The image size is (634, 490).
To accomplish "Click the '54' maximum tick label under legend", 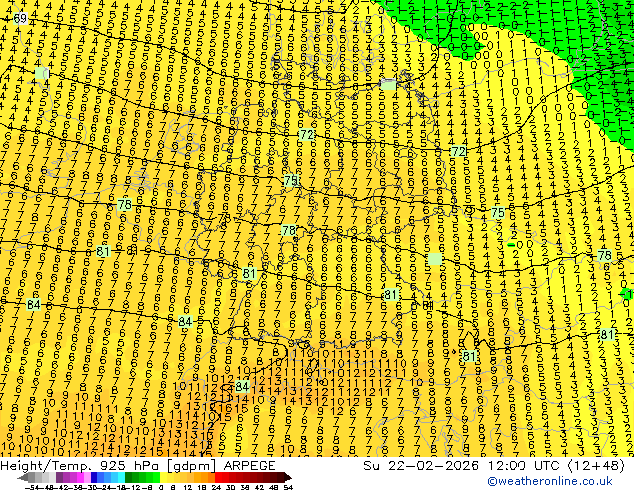I will [288, 487].
